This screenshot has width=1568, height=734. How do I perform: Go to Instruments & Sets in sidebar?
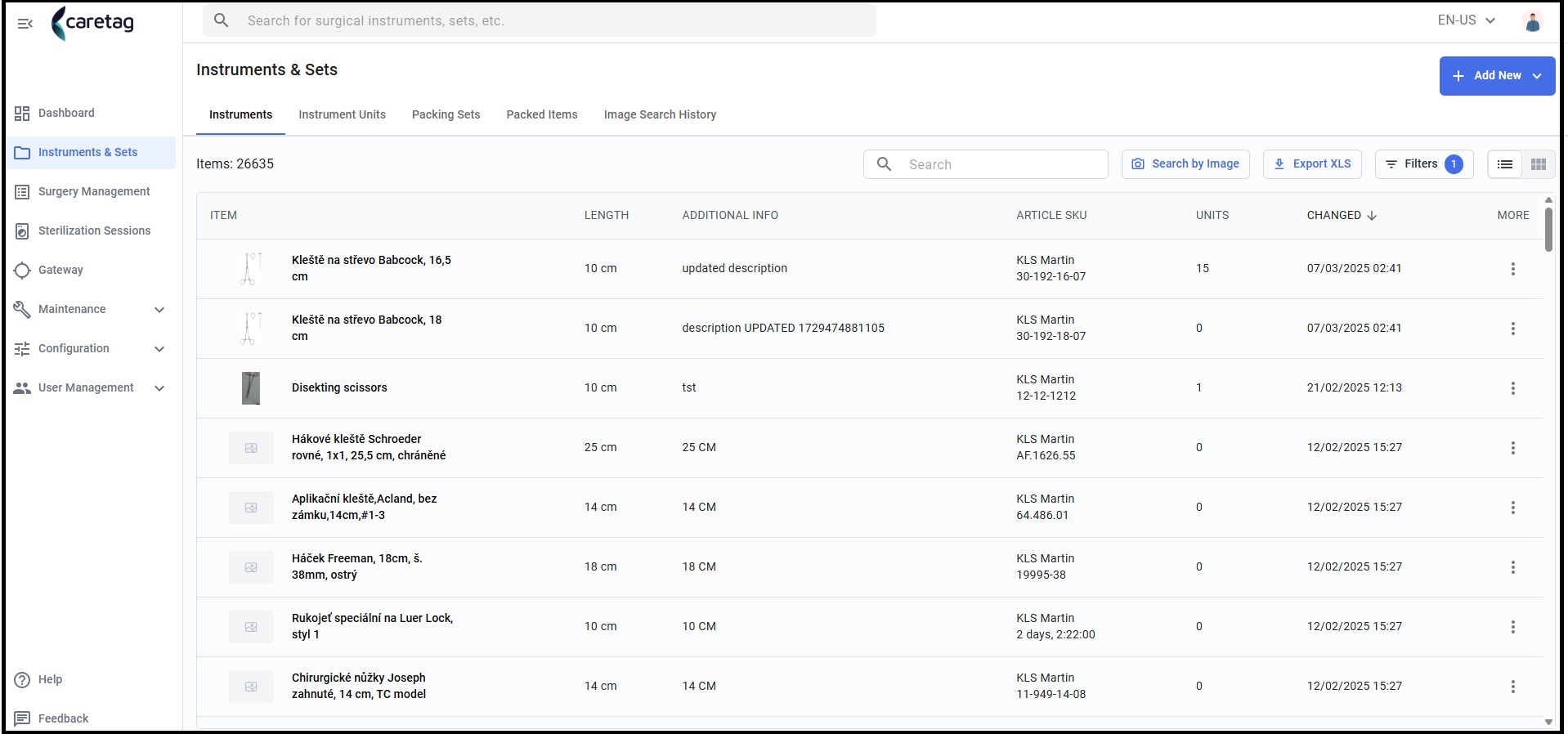92,153
